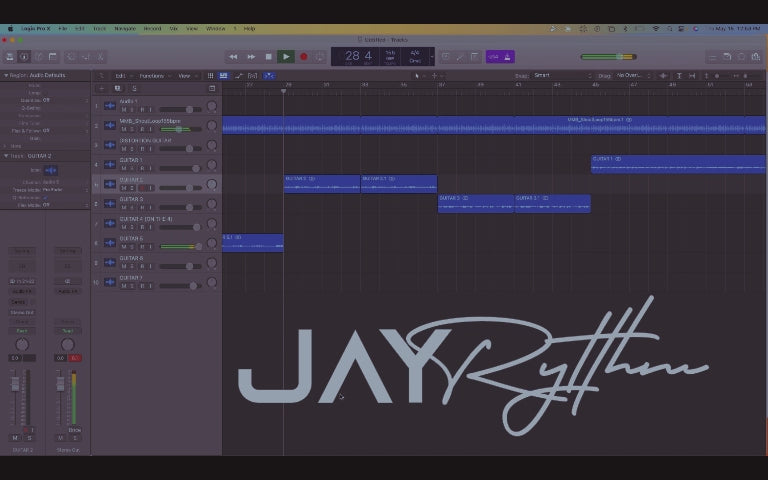Open the Pointer tool menu
This screenshot has width=768, height=480.
[419, 76]
